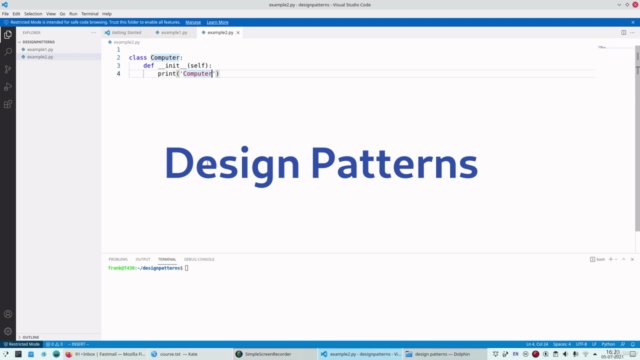This screenshot has height=360, width=640.
Task: Click the Restricted Mode status bar item
Action: 22,344
